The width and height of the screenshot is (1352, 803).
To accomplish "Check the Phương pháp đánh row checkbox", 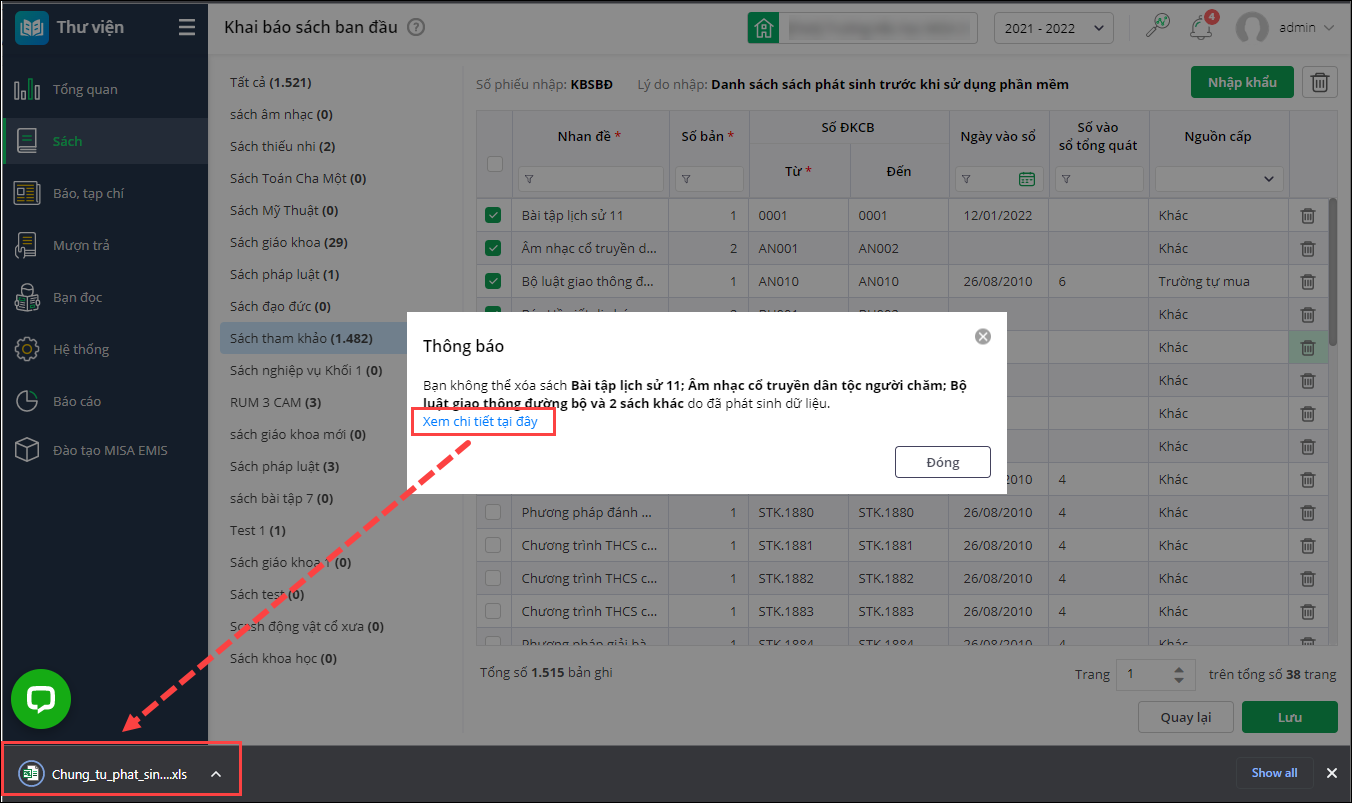I will tap(493, 512).
